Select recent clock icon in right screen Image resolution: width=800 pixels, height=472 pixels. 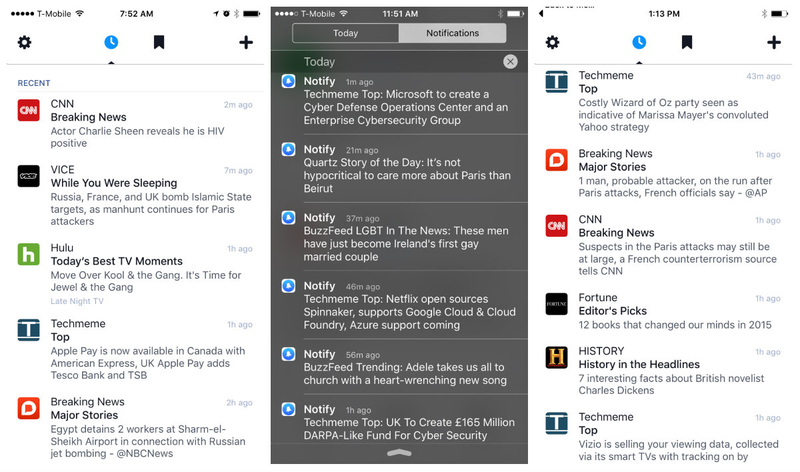[639, 42]
